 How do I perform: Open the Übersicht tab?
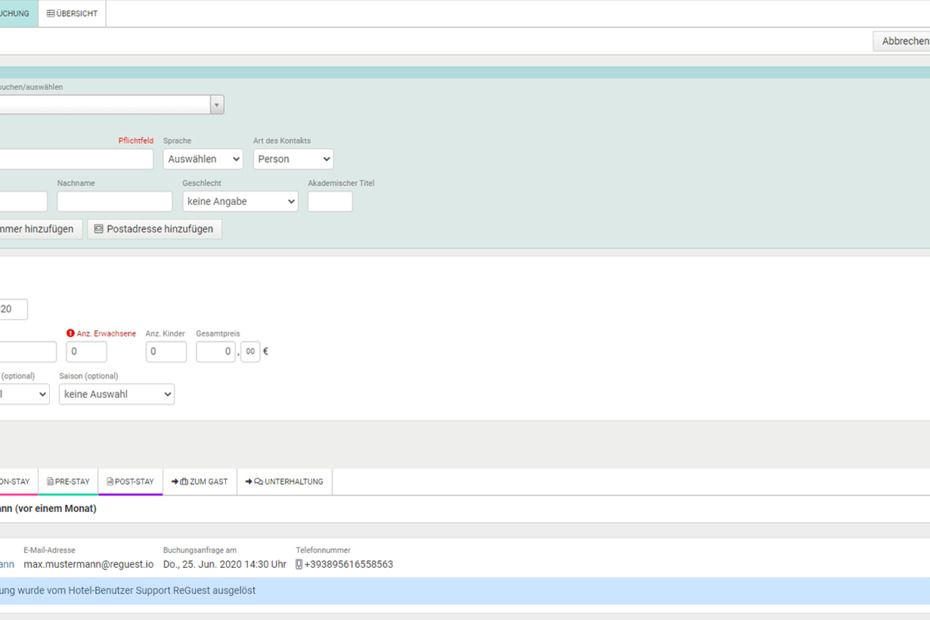tap(72, 14)
